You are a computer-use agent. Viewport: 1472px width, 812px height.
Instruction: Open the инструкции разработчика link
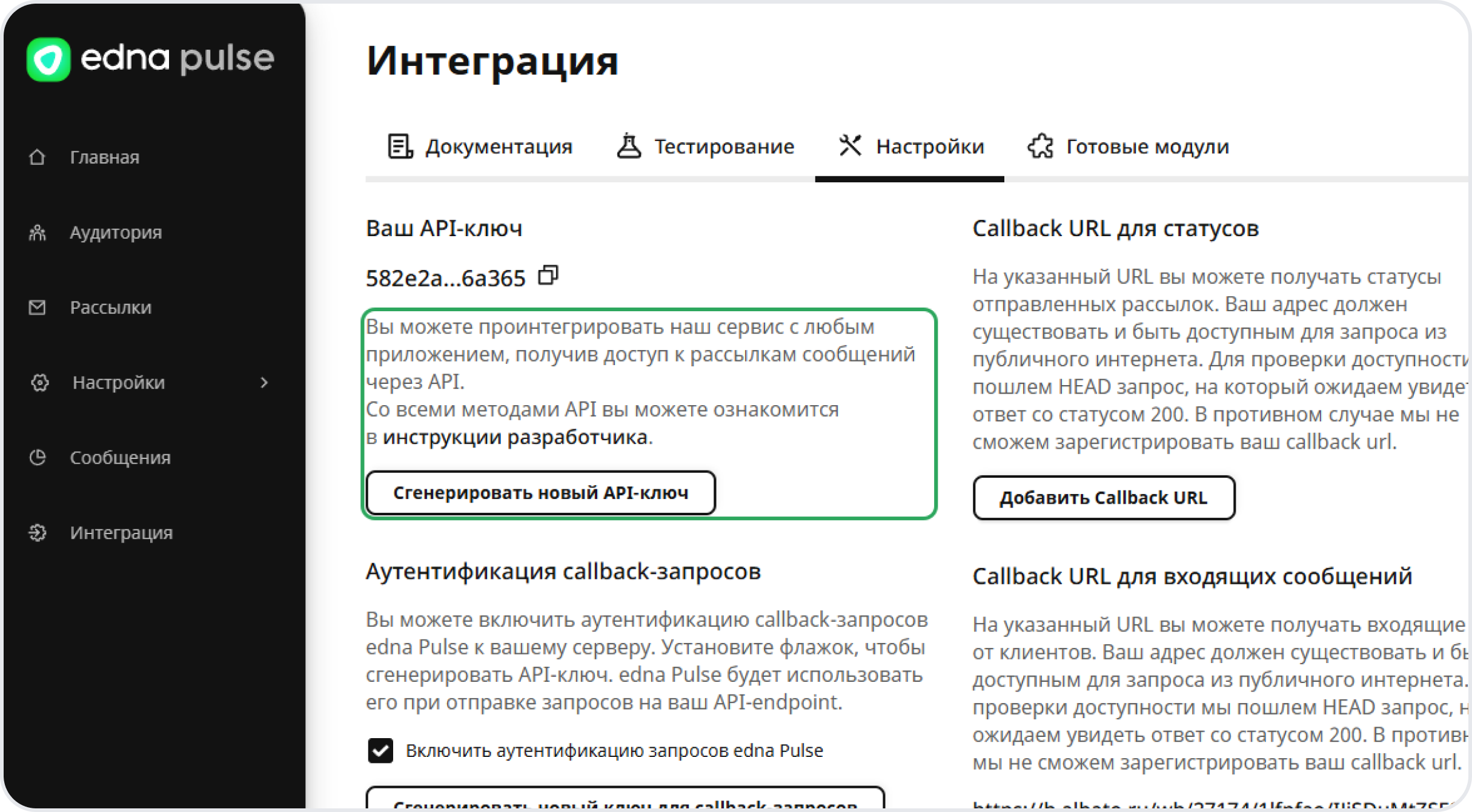516,437
